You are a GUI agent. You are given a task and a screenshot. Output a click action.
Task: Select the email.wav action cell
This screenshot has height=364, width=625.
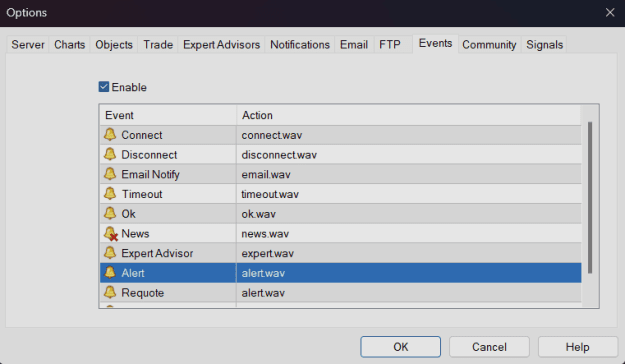409,174
